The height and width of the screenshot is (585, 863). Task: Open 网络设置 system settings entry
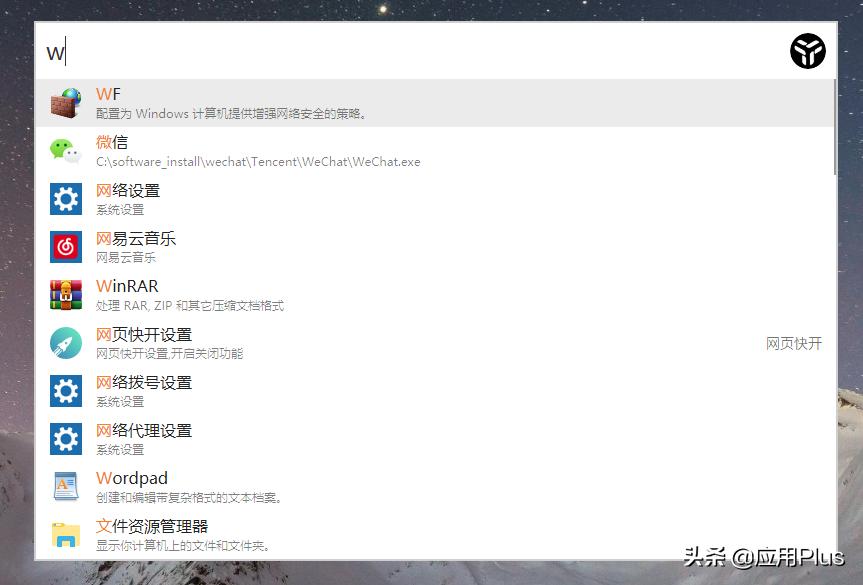point(300,198)
